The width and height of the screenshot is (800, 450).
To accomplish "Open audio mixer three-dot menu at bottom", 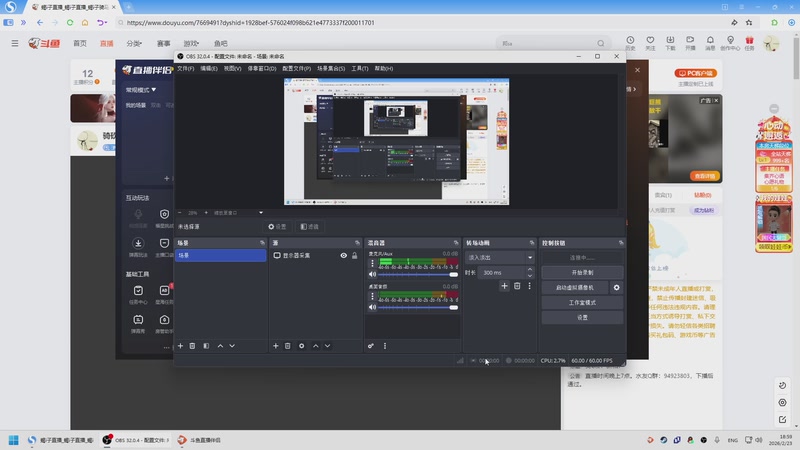I will (x=385, y=346).
